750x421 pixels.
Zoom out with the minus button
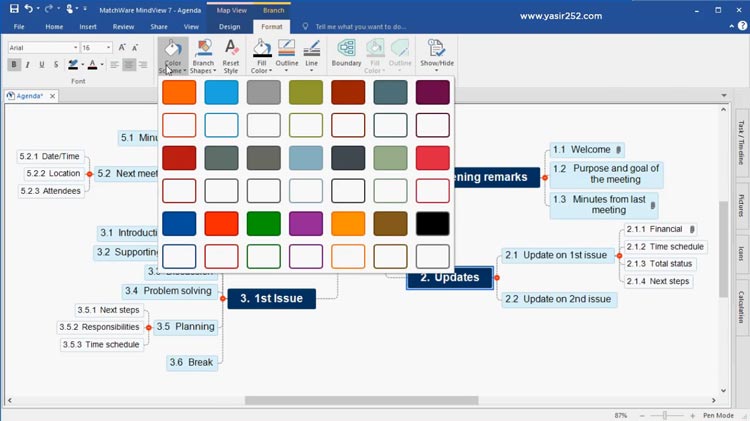click(642, 415)
